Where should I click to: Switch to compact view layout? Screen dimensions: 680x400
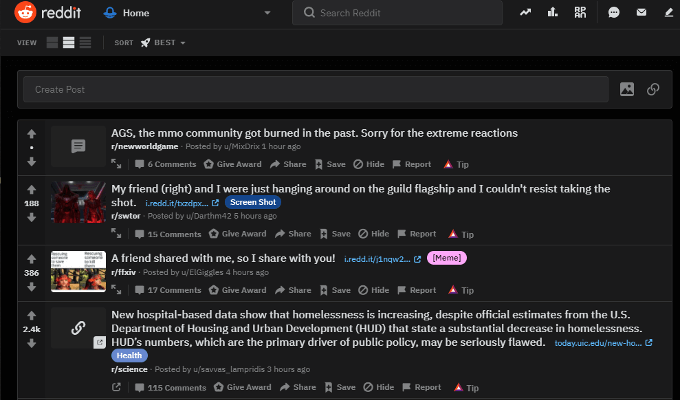pyautogui.click(x=85, y=43)
